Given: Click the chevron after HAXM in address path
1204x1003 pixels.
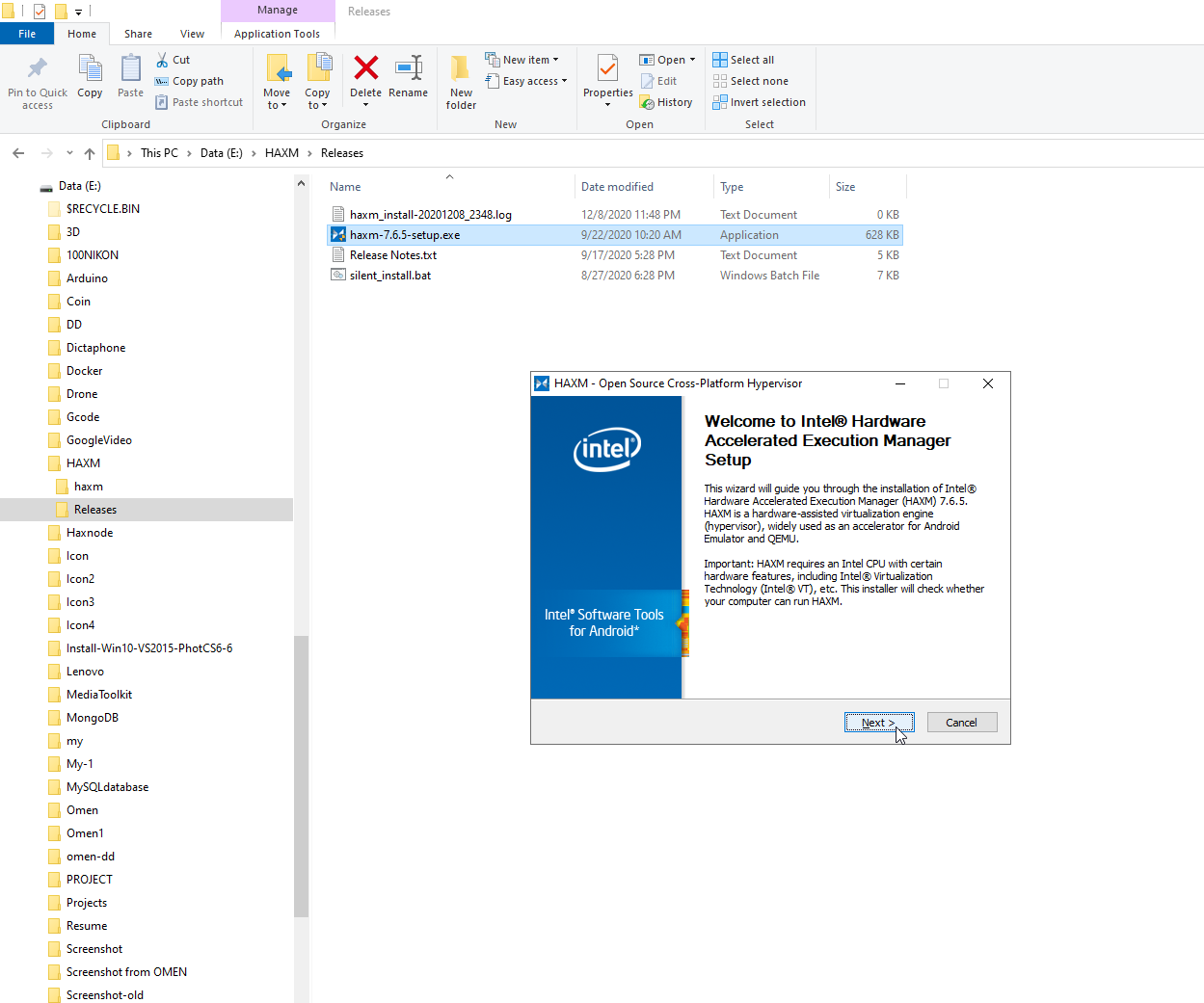Looking at the screenshot, I should pyautogui.click(x=309, y=153).
